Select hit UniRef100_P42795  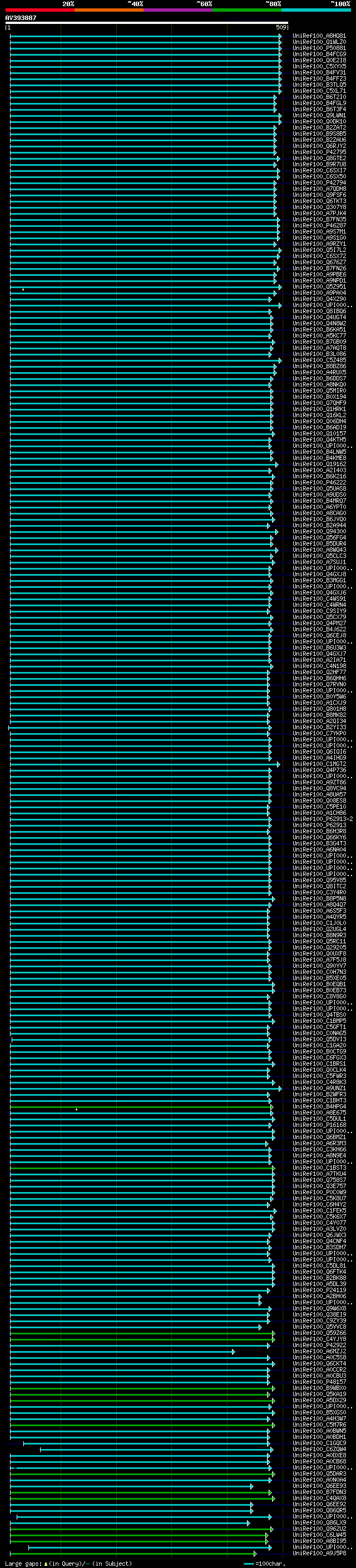pos(319,152)
